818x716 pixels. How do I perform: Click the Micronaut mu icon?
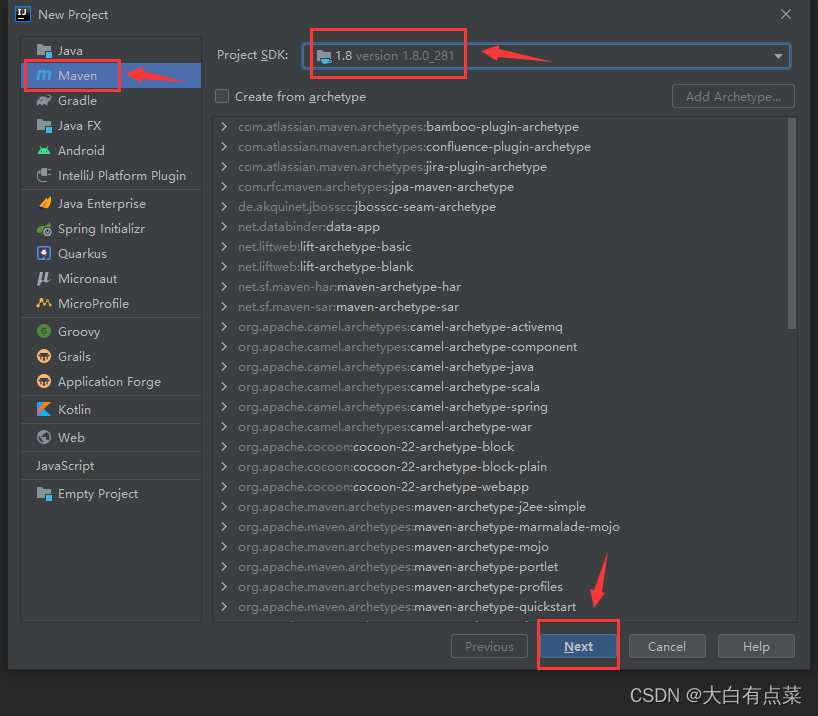click(44, 278)
